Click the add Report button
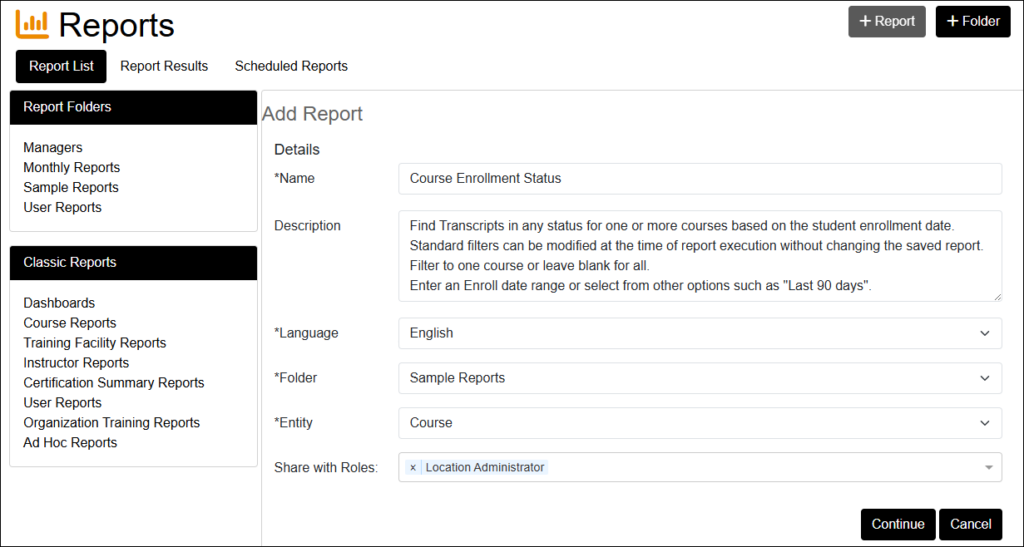Image resolution: width=1024 pixels, height=547 pixels. (887, 21)
